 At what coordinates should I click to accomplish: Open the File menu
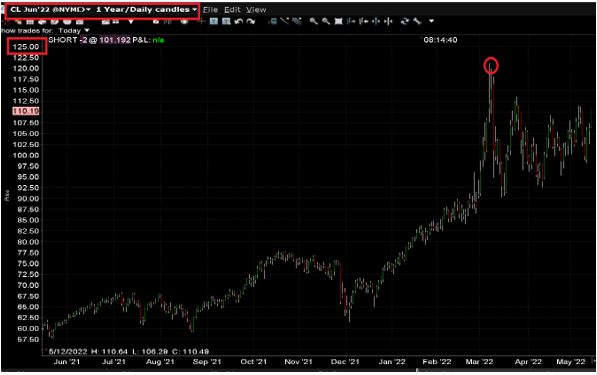tap(210, 10)
